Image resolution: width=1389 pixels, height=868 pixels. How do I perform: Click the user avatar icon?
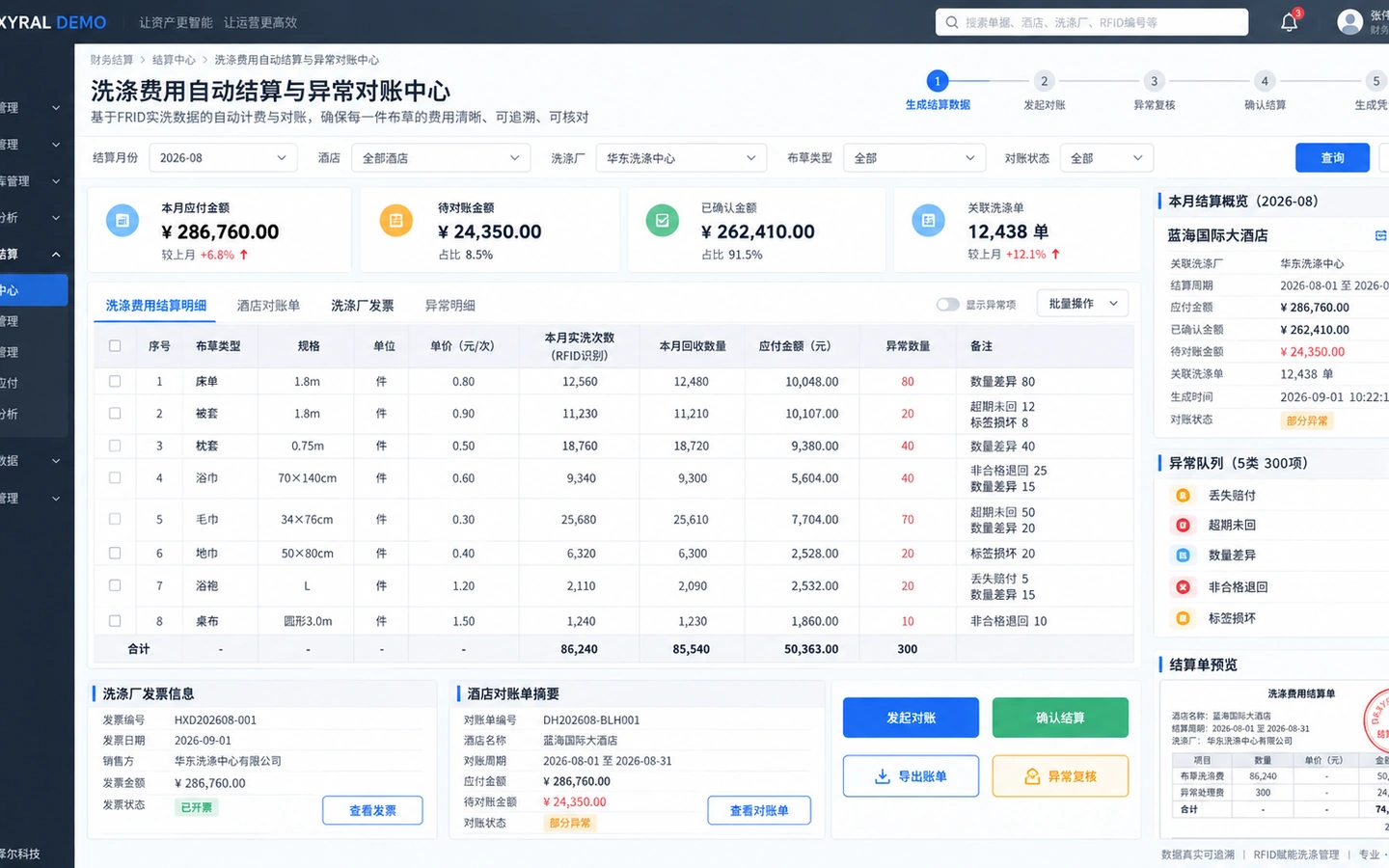tap(1350, 22)
